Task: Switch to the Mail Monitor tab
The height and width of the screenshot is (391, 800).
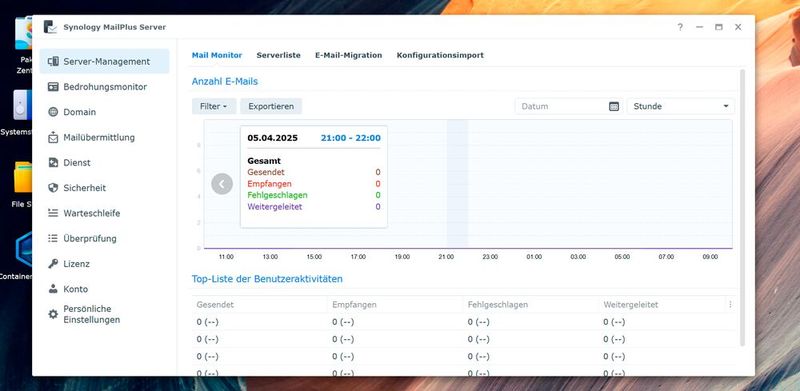Action: 217,55
